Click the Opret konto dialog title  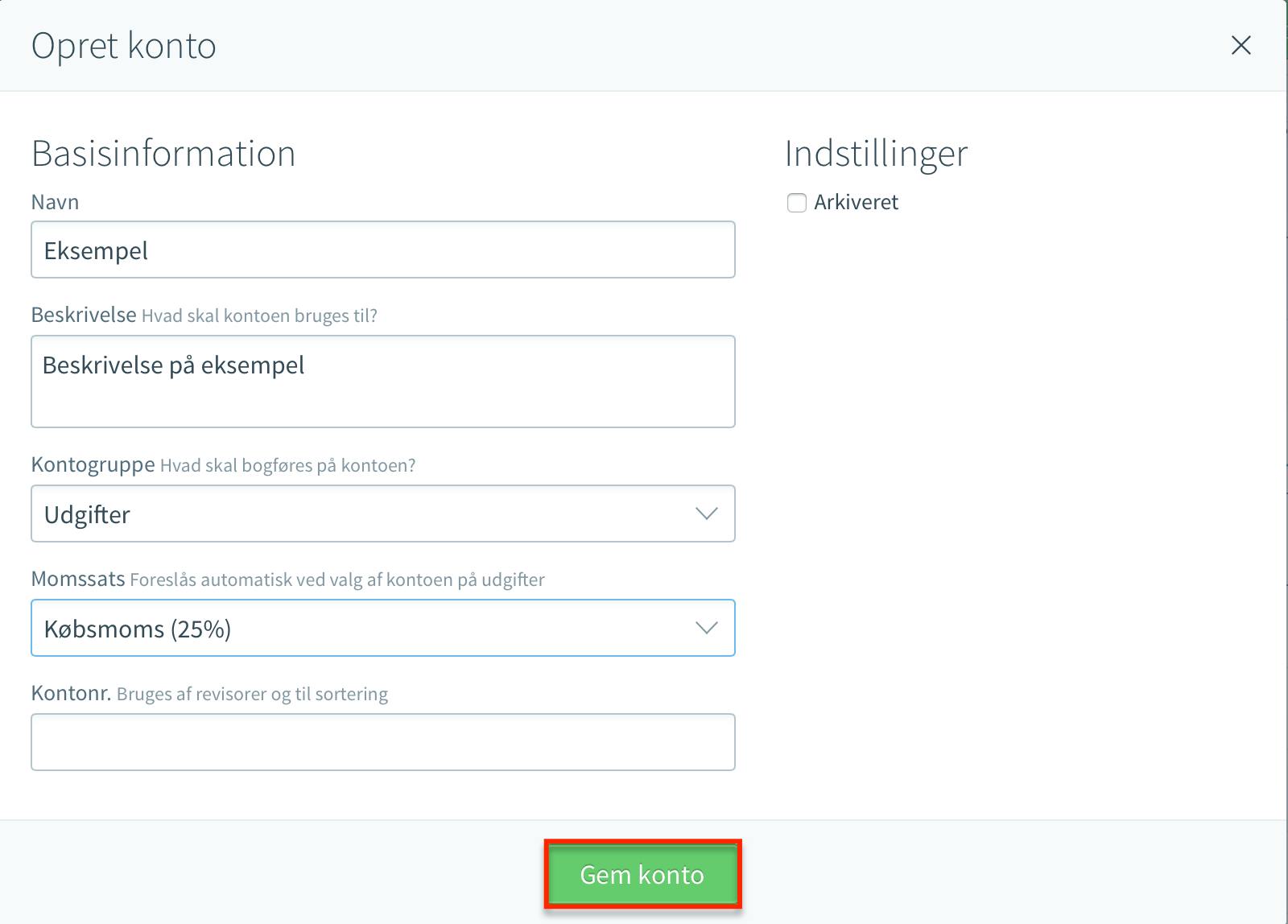tap(124, 46)
